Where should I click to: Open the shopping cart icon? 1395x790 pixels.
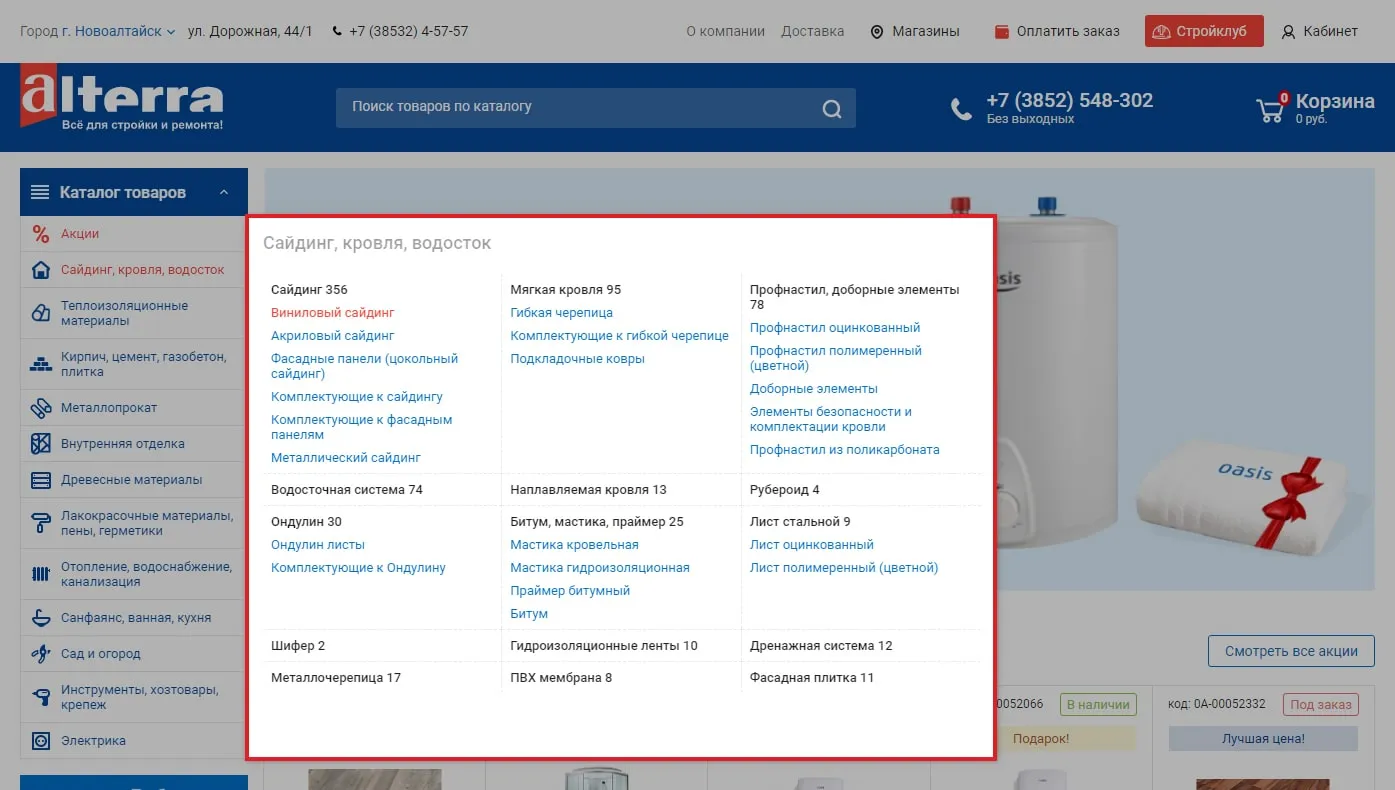(x=1271, y=108)
